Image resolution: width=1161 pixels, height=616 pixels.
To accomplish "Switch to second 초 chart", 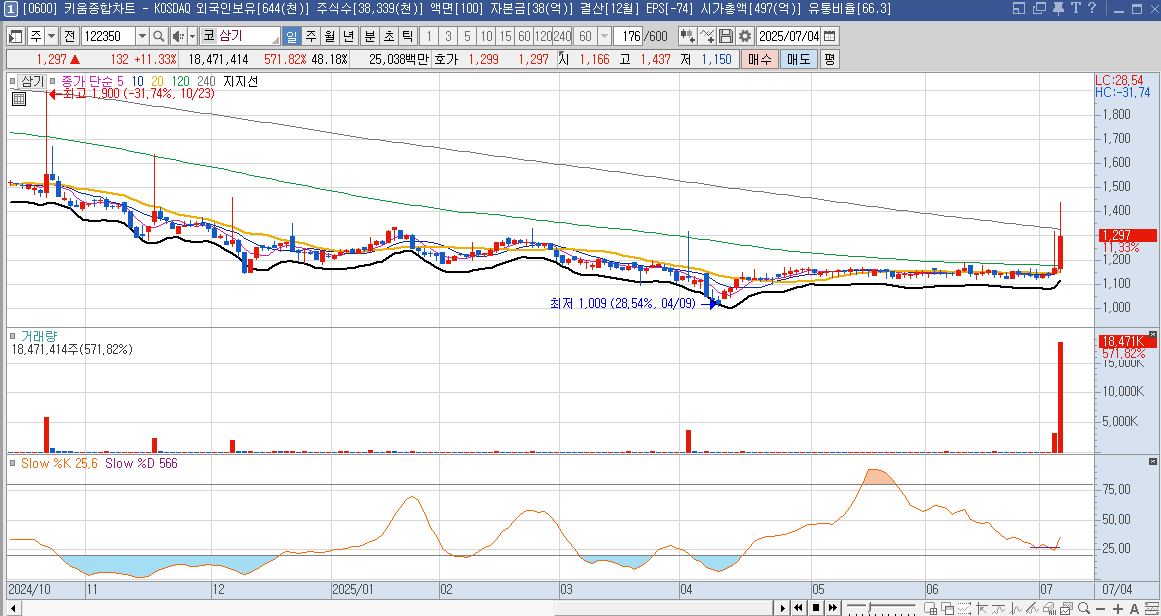I will coord(389,36).
